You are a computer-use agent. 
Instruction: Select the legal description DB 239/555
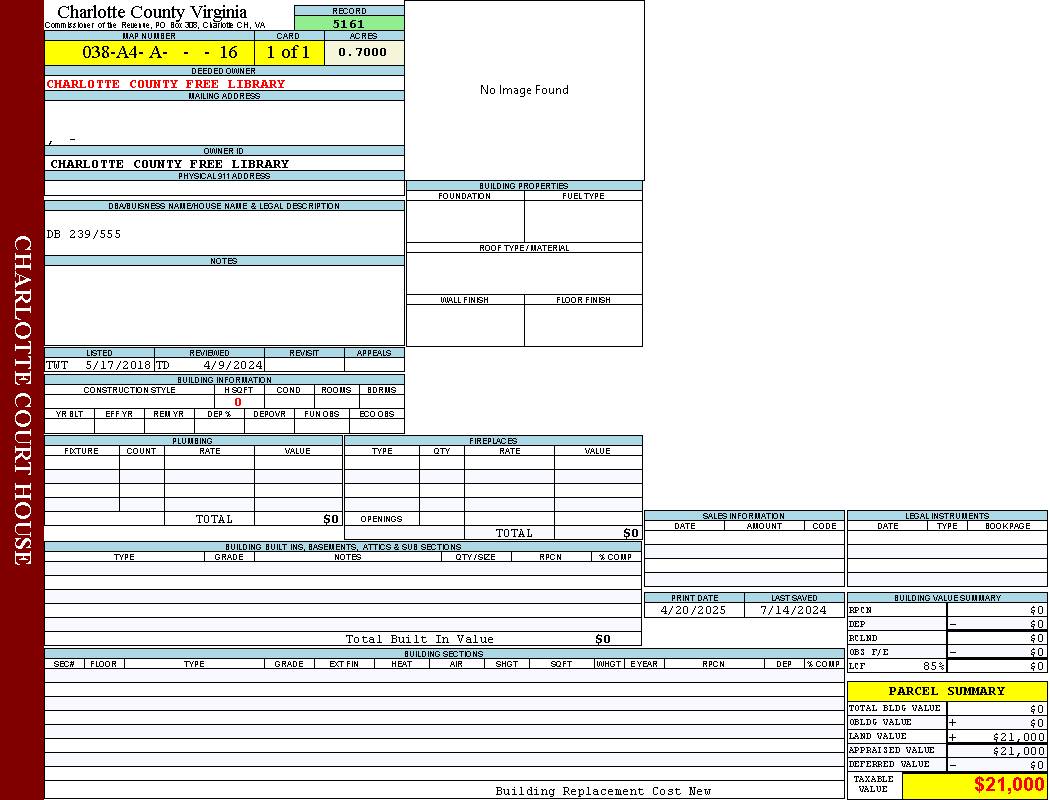84,234
